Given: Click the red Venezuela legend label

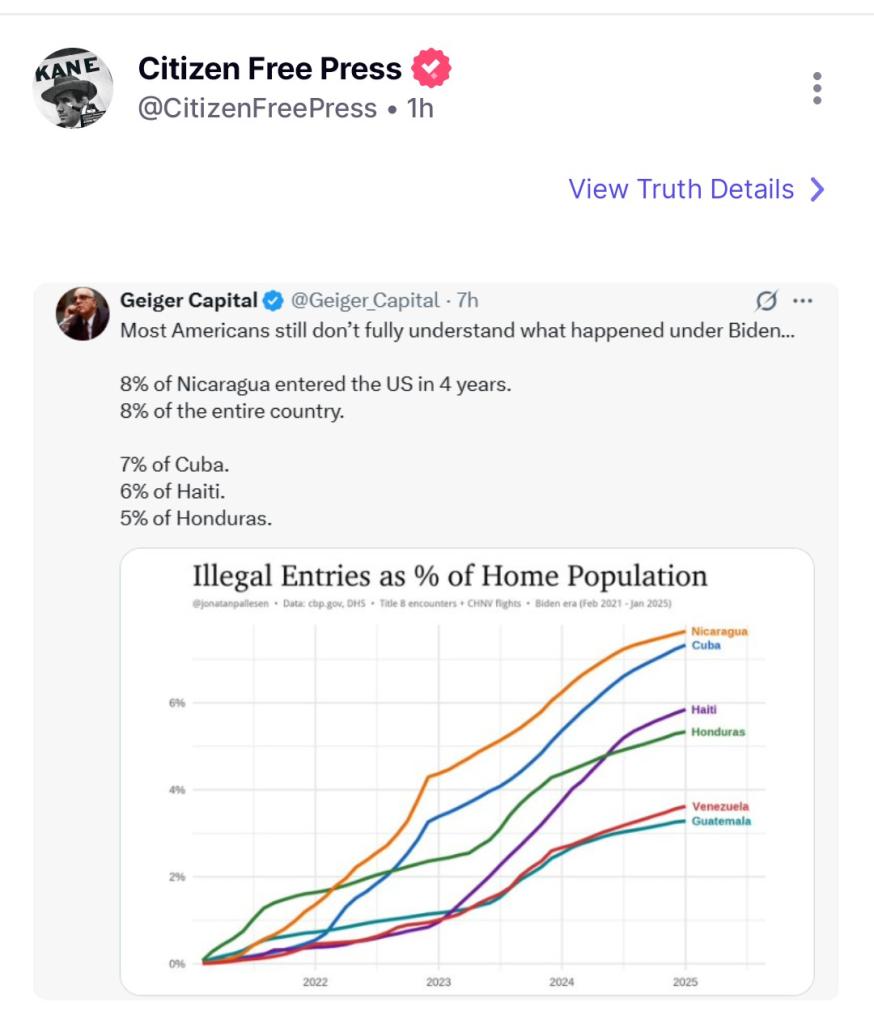Looking at the screenshot, I should (x=720, y=806).
